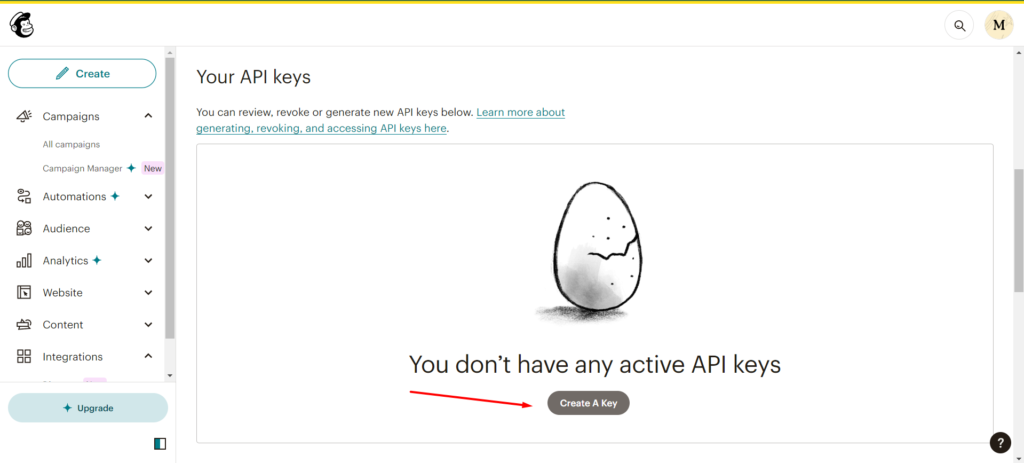Open the learn more about API keys link

[x=381, y=120]
